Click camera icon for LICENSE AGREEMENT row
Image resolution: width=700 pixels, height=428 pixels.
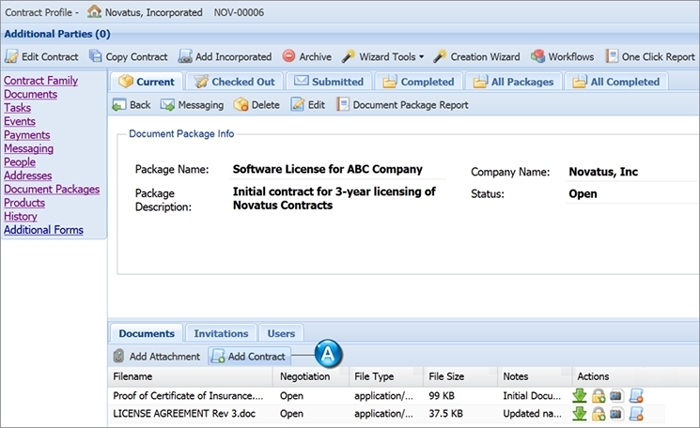[617, 414]
